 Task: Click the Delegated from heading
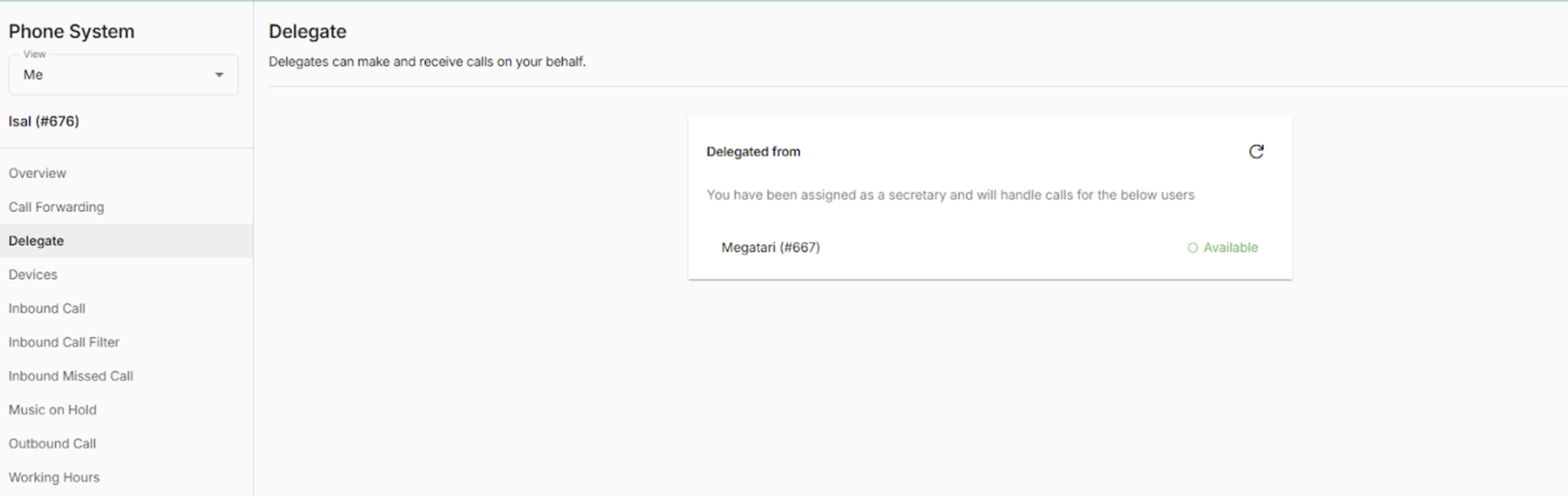click(x=753, y=152)
